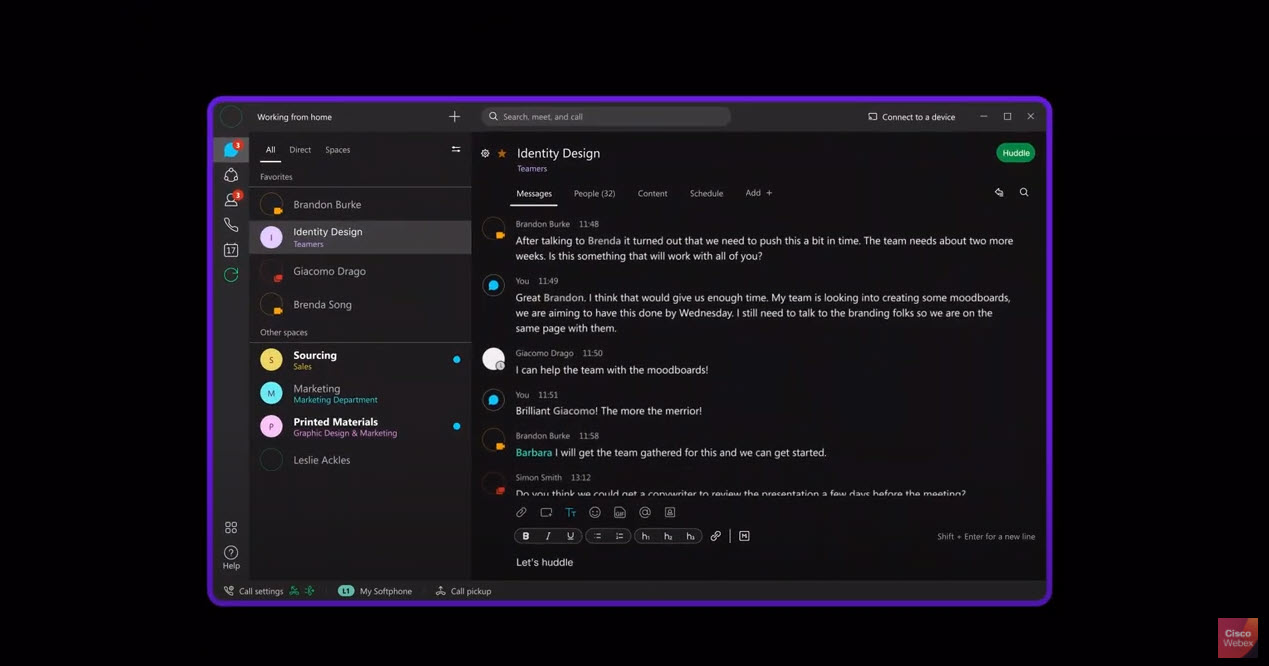Open the Calling phone icon in sidebar
The height and width of the screenshot is (666, 1269).
pos(231,225)
